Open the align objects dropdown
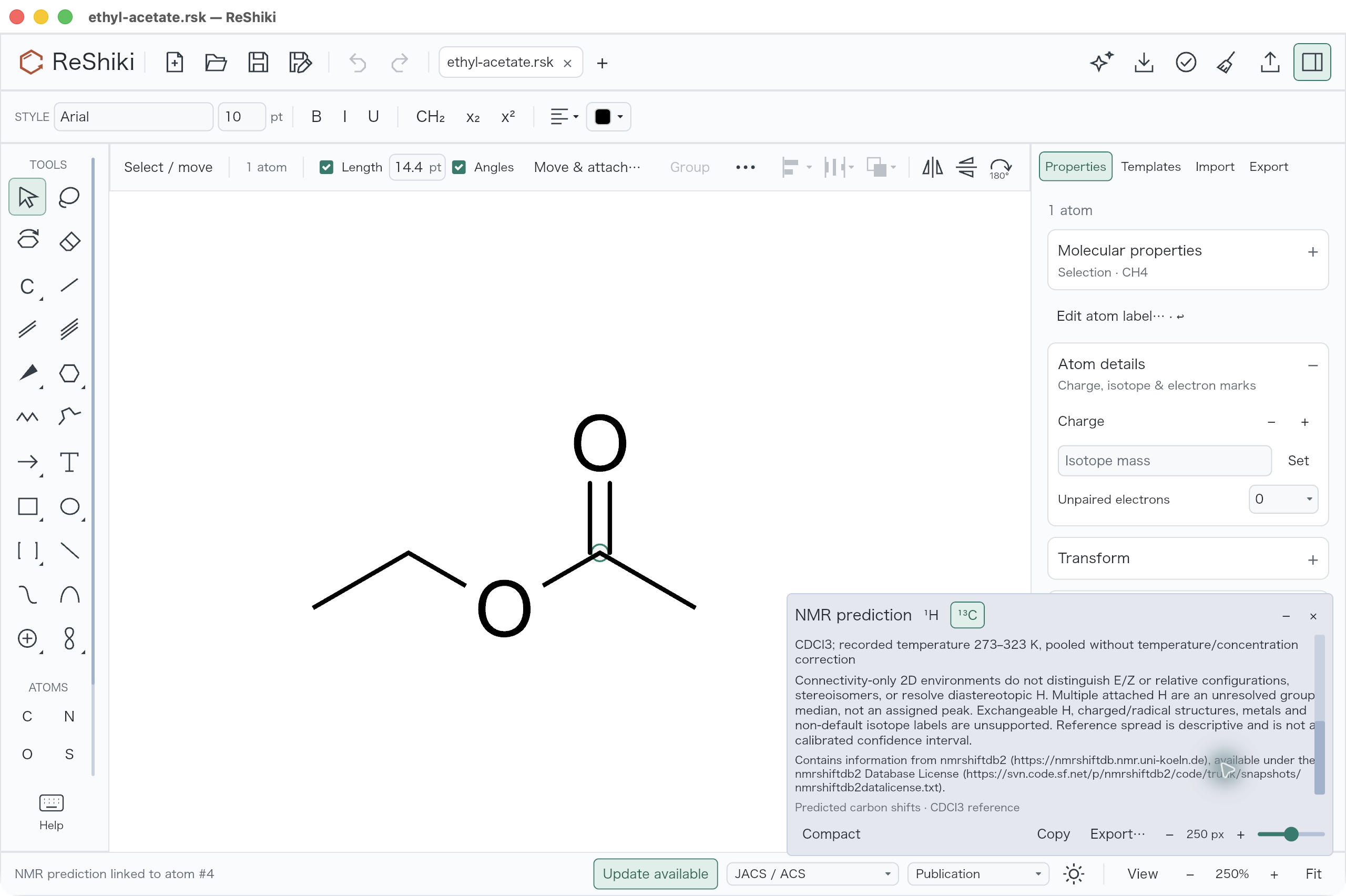The image size is (1346, 896). (x=797, y=167)
